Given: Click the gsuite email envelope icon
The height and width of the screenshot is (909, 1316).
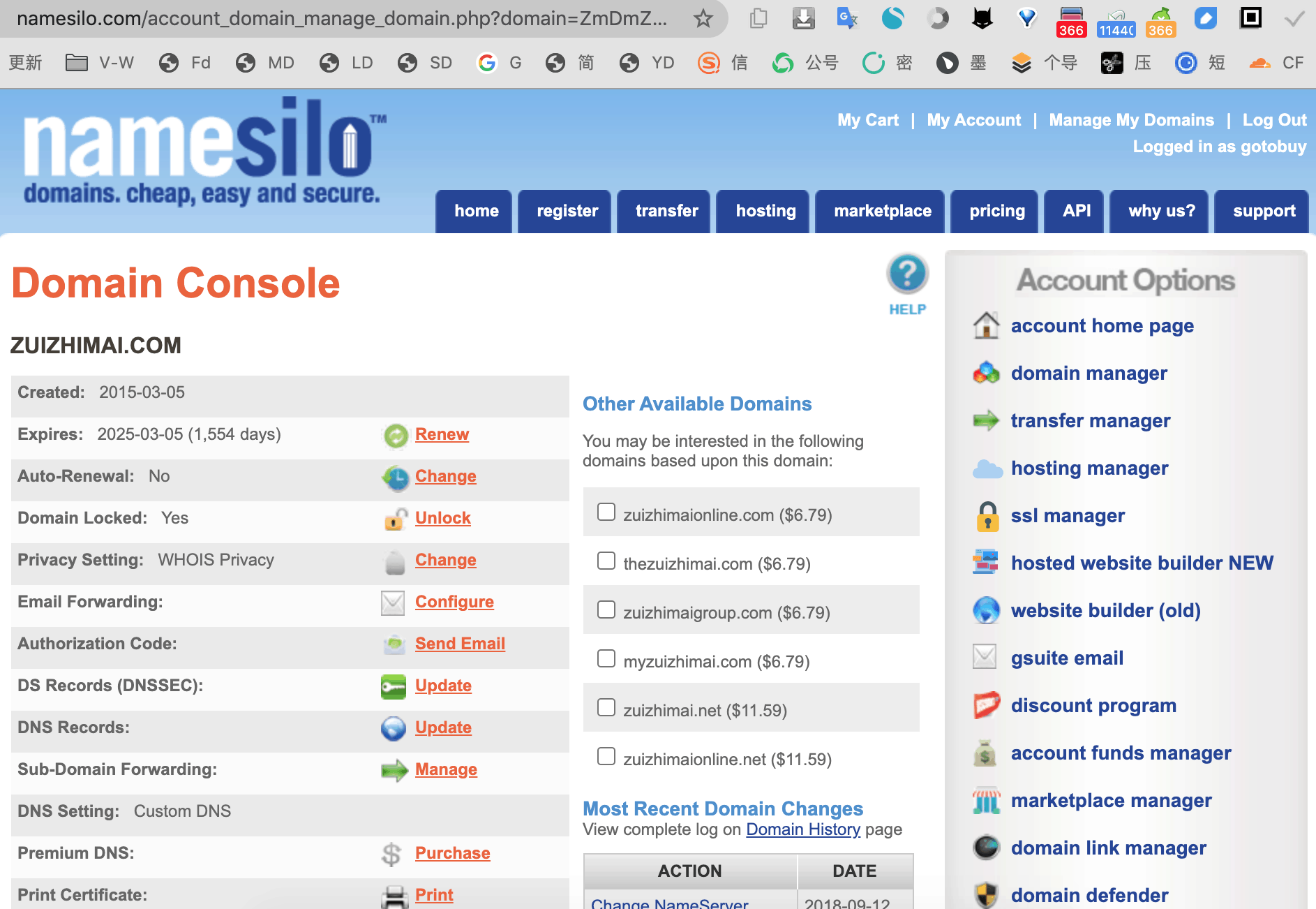Looking at the screenshot, I should 985,656.
